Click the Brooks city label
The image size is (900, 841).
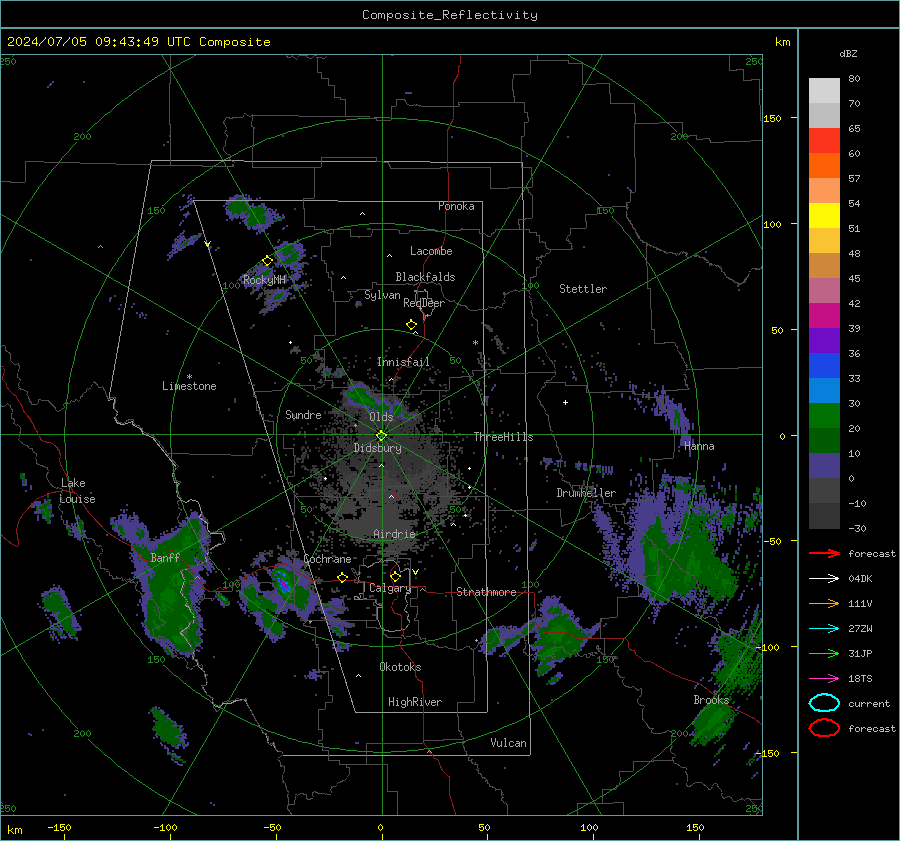(711, 700)
